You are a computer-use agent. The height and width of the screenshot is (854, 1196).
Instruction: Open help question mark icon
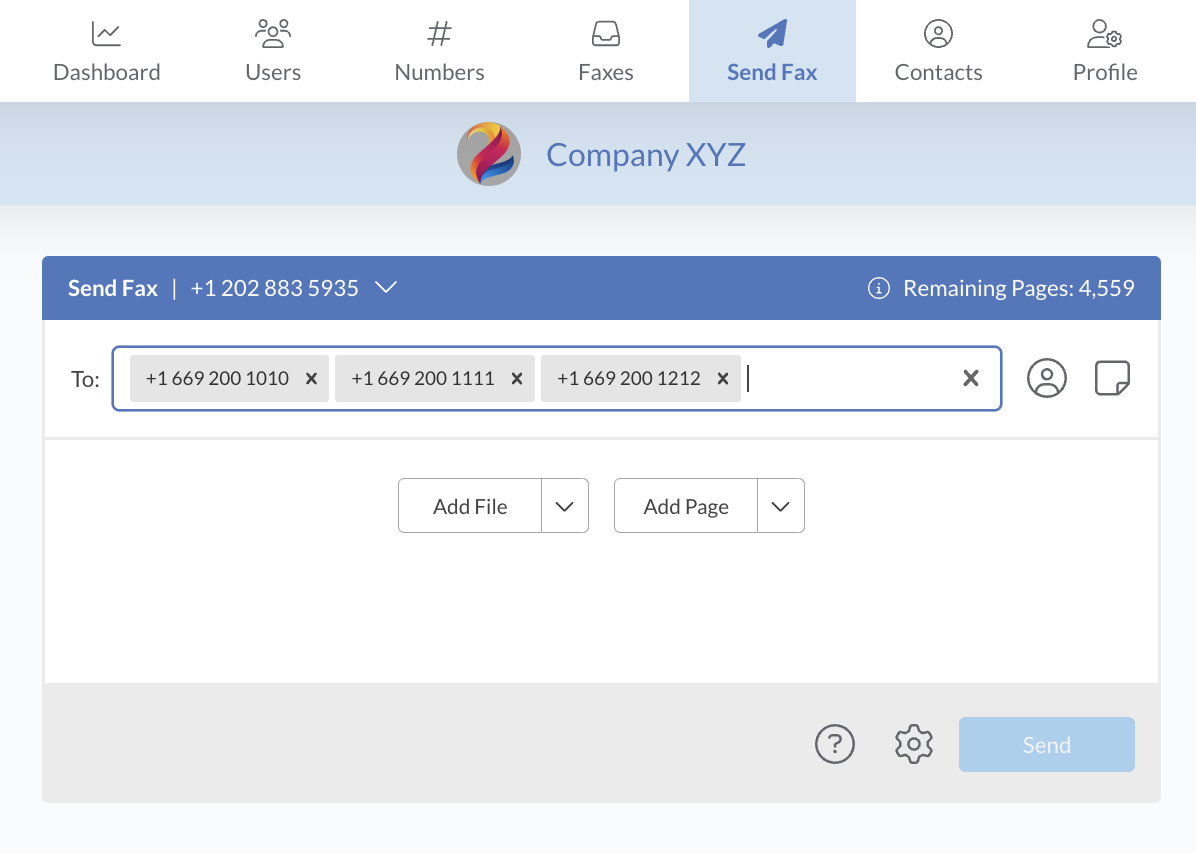[x=835, y=744]
